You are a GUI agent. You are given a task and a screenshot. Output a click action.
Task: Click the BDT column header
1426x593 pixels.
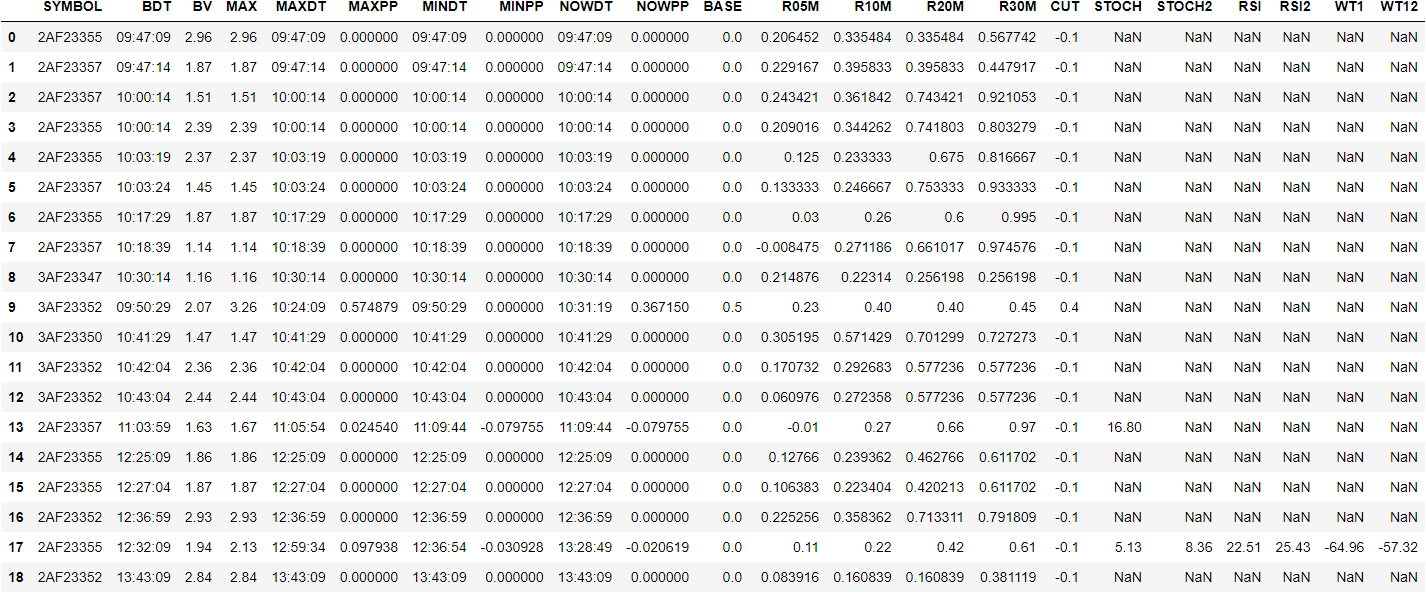tap(157, 7)
